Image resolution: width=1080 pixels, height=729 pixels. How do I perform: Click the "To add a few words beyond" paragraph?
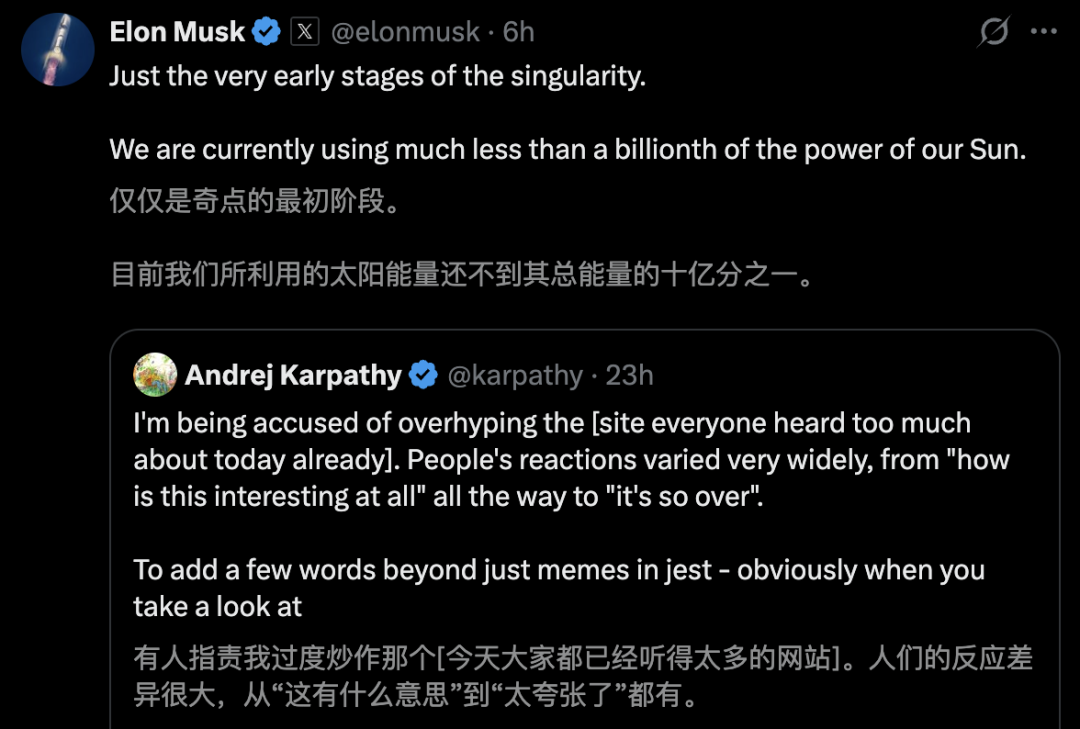559,570
